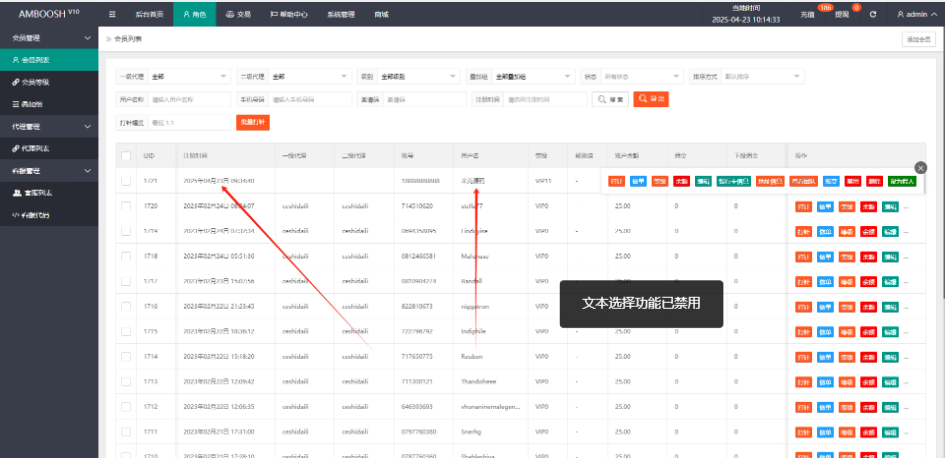Image resolution: width=945 pixels, height=458 pixels.
Task: Toggle the sidebar with the hamburger icon
Action: click(112, 14)
